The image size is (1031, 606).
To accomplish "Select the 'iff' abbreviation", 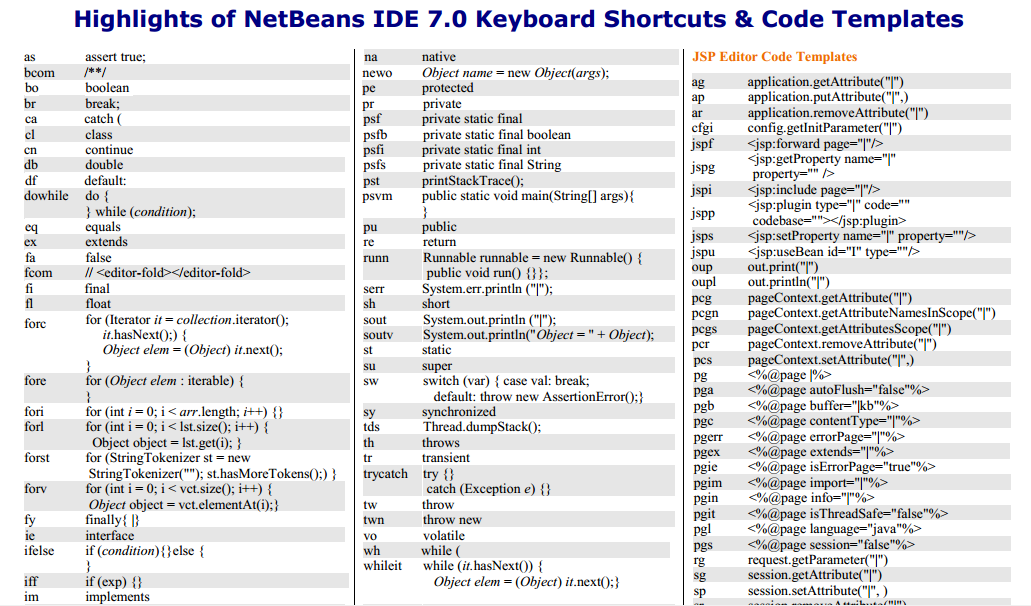I will pos(31,582).
